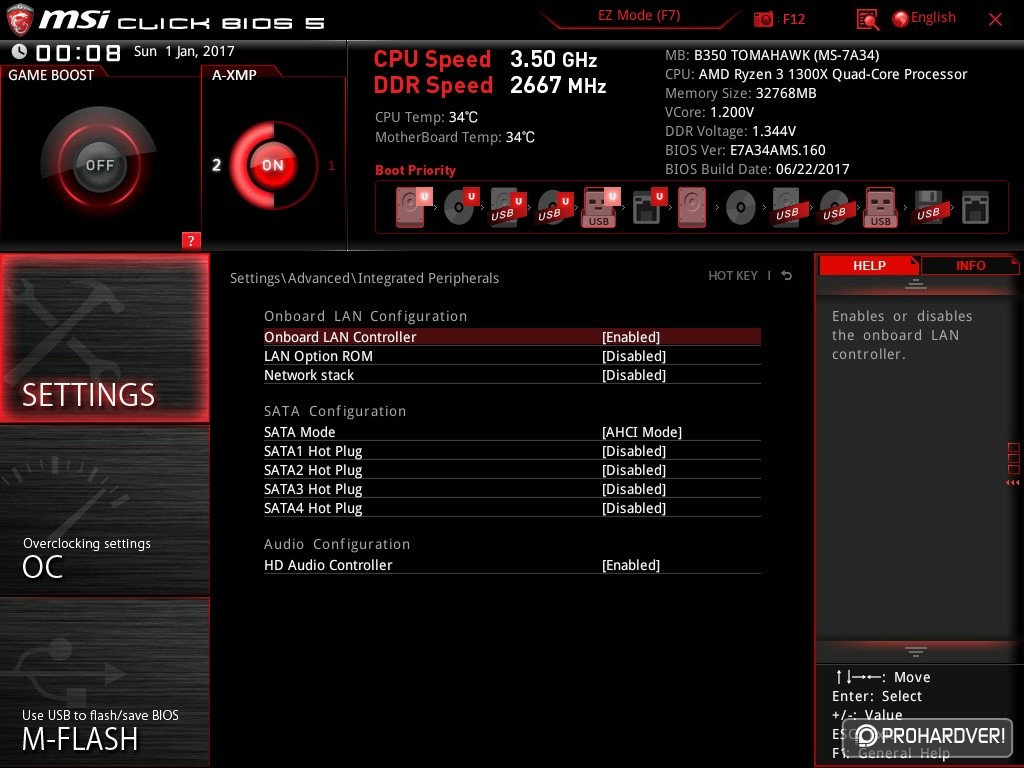Click the SATA Configuration heading
Screen dimensions: 1024x768
pyautogui.click(x=335, y=411)
